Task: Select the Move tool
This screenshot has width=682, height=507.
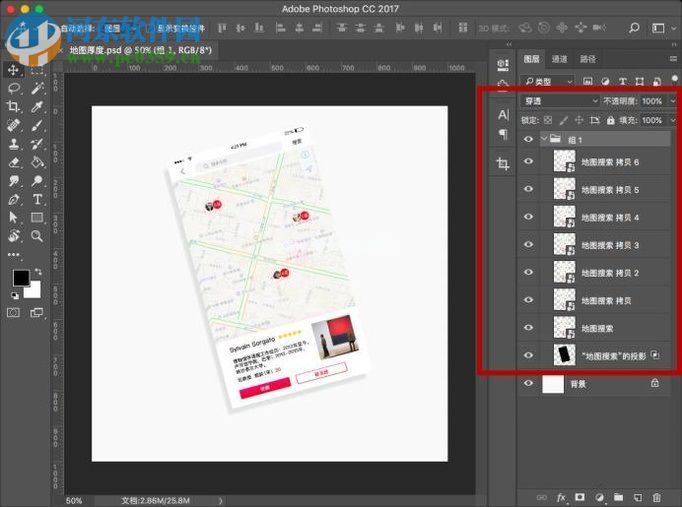Action: point(14,69)
